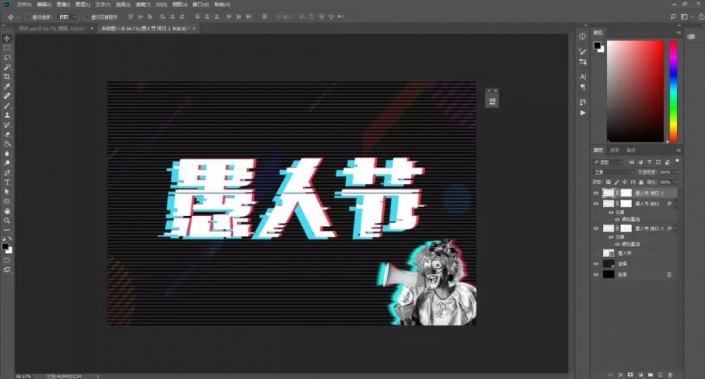
Task: Pick a color in the red color field
Action: [635, 91]
